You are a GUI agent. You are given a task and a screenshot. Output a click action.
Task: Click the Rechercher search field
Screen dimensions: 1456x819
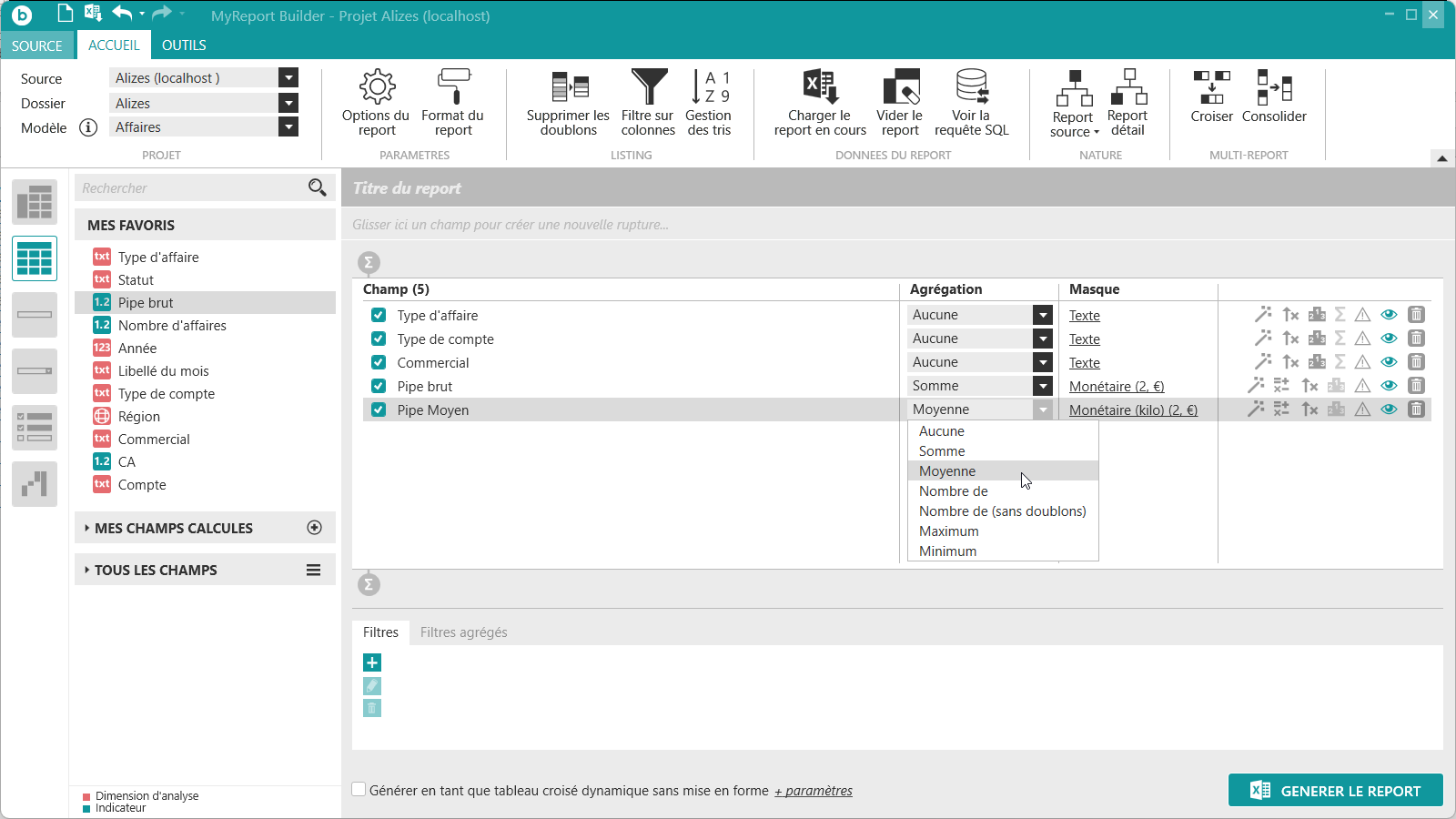click(x=191, y=188)
